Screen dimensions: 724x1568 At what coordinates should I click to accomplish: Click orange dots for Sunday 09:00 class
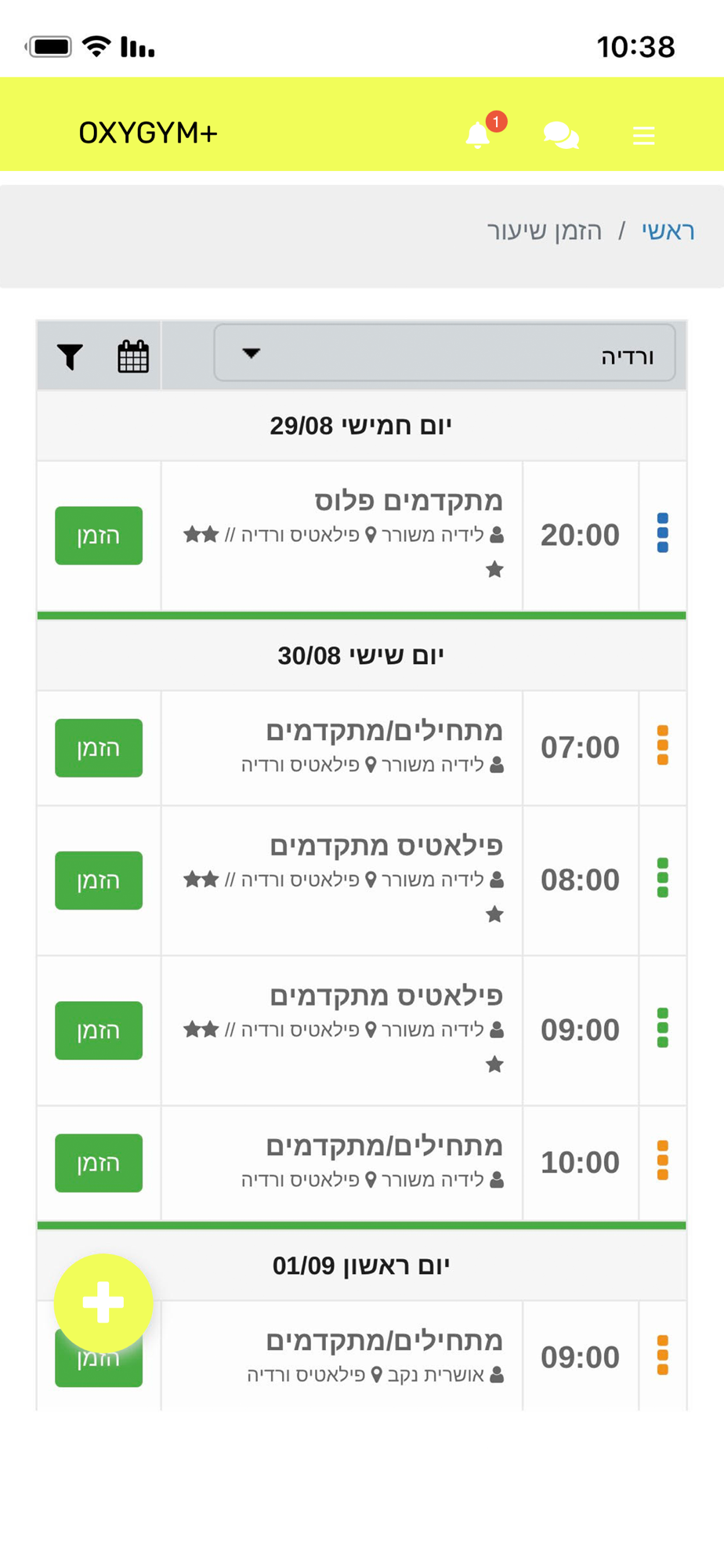coord(663,1356)
